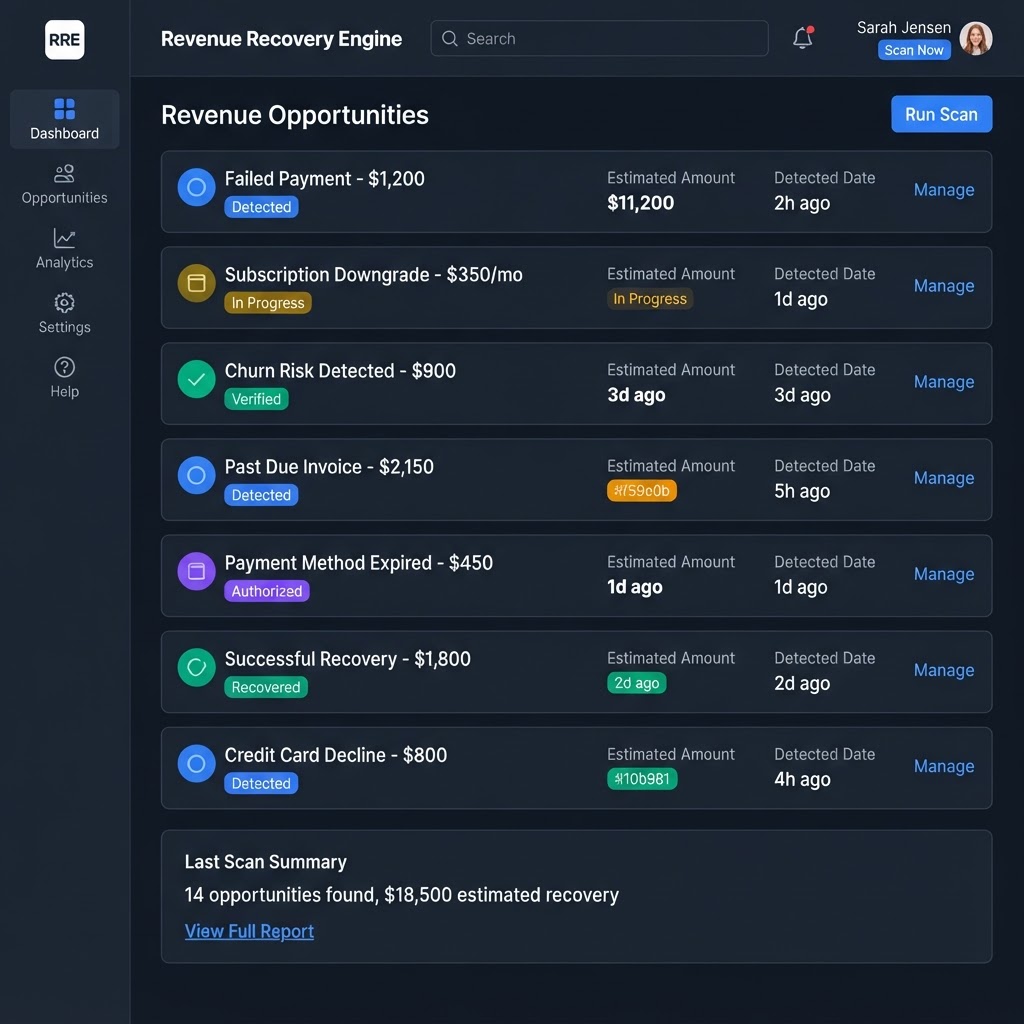
Task: Click the RRE logo icon
Action: (x=64, y=39)
